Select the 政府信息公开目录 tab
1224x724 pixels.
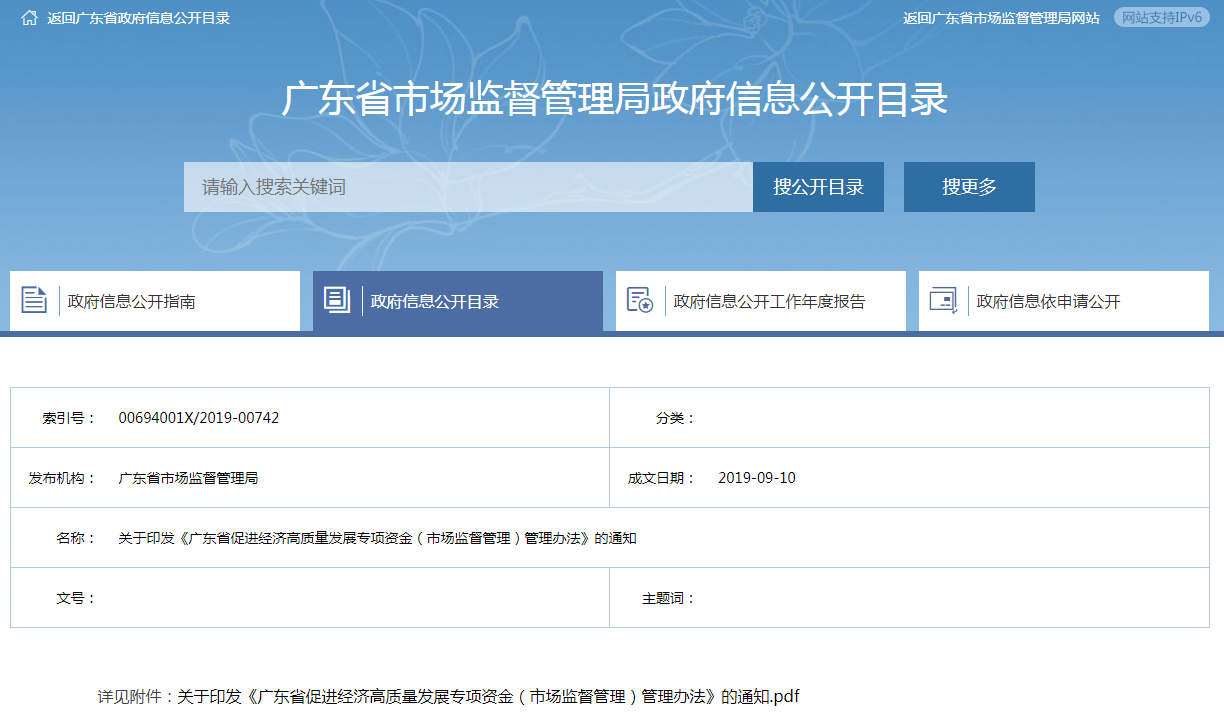(x=434, y=301)
